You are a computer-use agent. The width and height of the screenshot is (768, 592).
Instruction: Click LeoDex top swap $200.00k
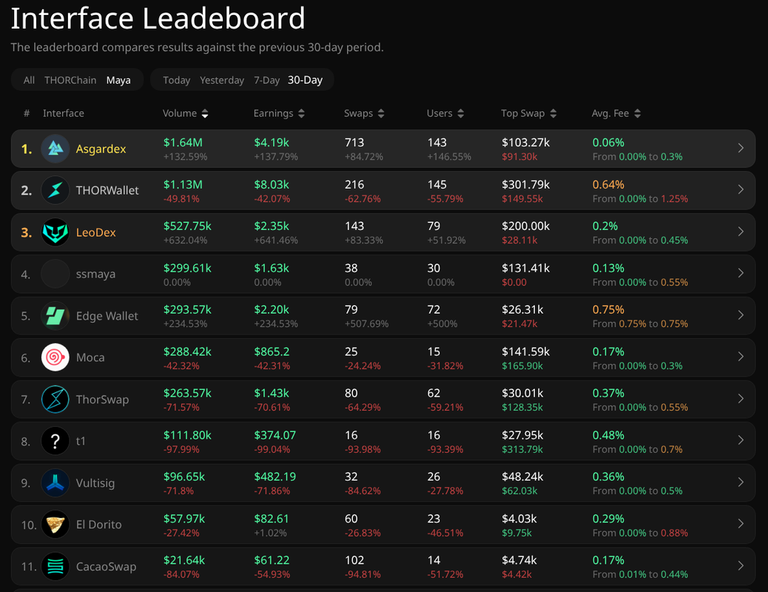pyautogui.click(x=526, y=226)
